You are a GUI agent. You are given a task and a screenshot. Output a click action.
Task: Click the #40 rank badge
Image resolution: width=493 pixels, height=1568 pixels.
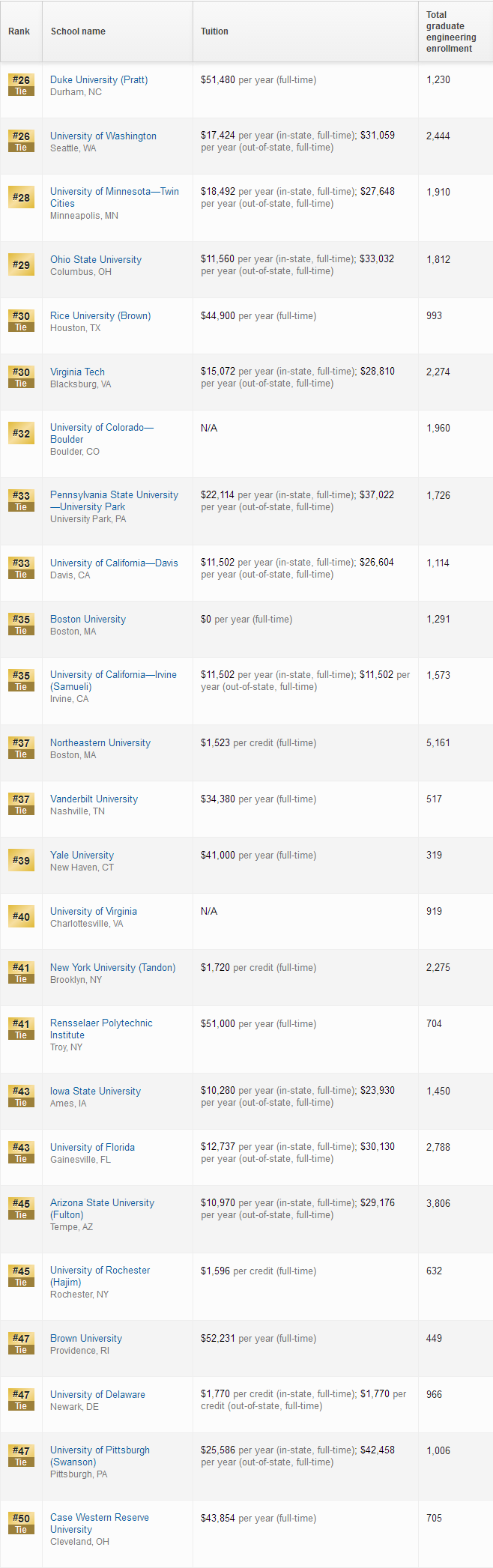[21, 917]
